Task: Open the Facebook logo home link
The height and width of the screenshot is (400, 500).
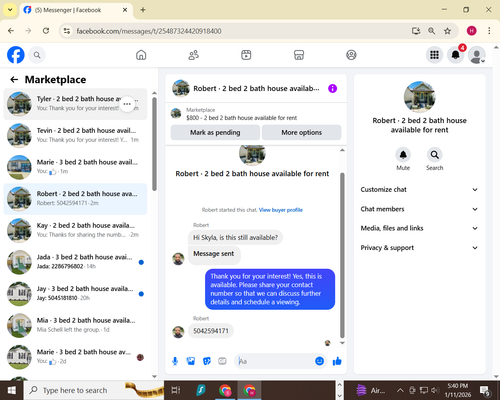Action: [x=16, y=55]
